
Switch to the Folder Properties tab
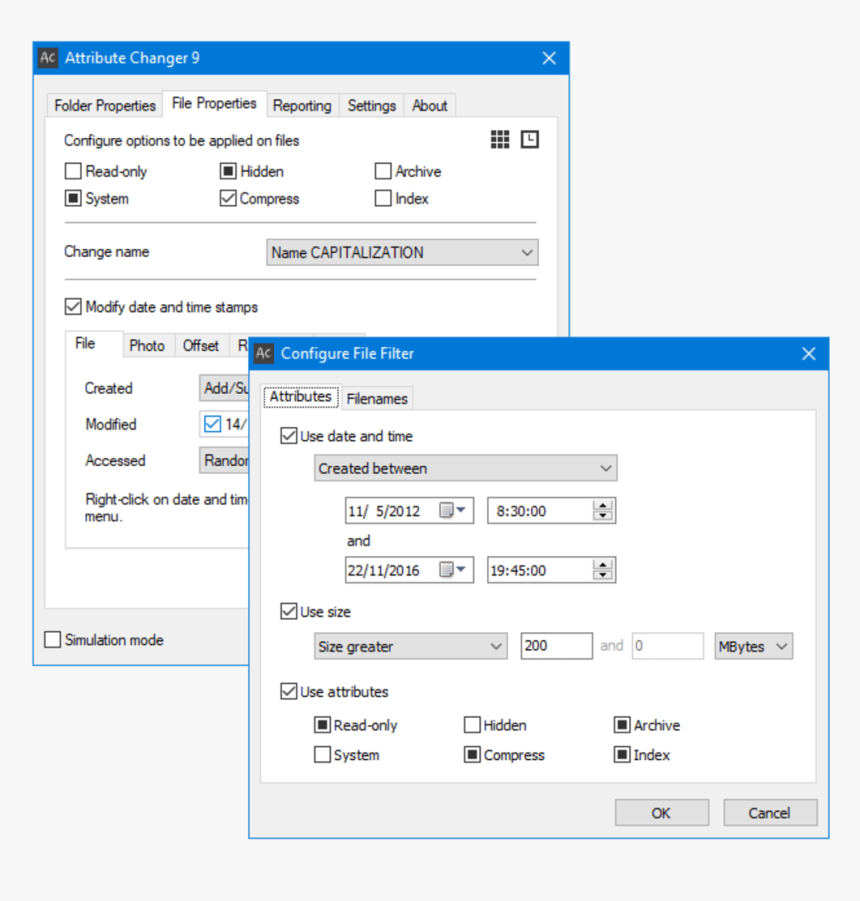[x=103, y=104]
